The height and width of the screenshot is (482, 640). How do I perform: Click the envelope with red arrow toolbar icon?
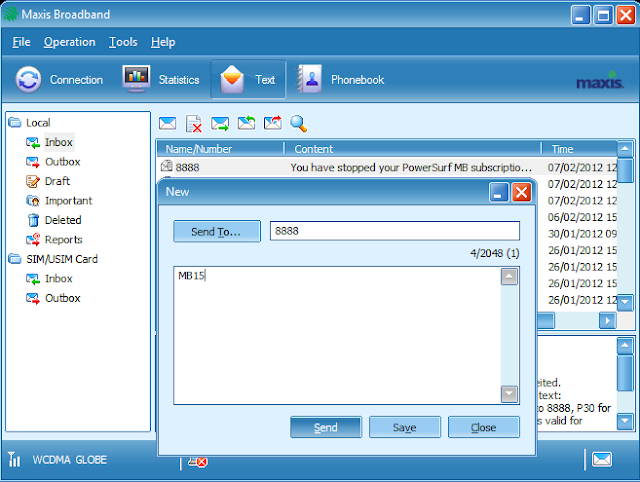273,123
